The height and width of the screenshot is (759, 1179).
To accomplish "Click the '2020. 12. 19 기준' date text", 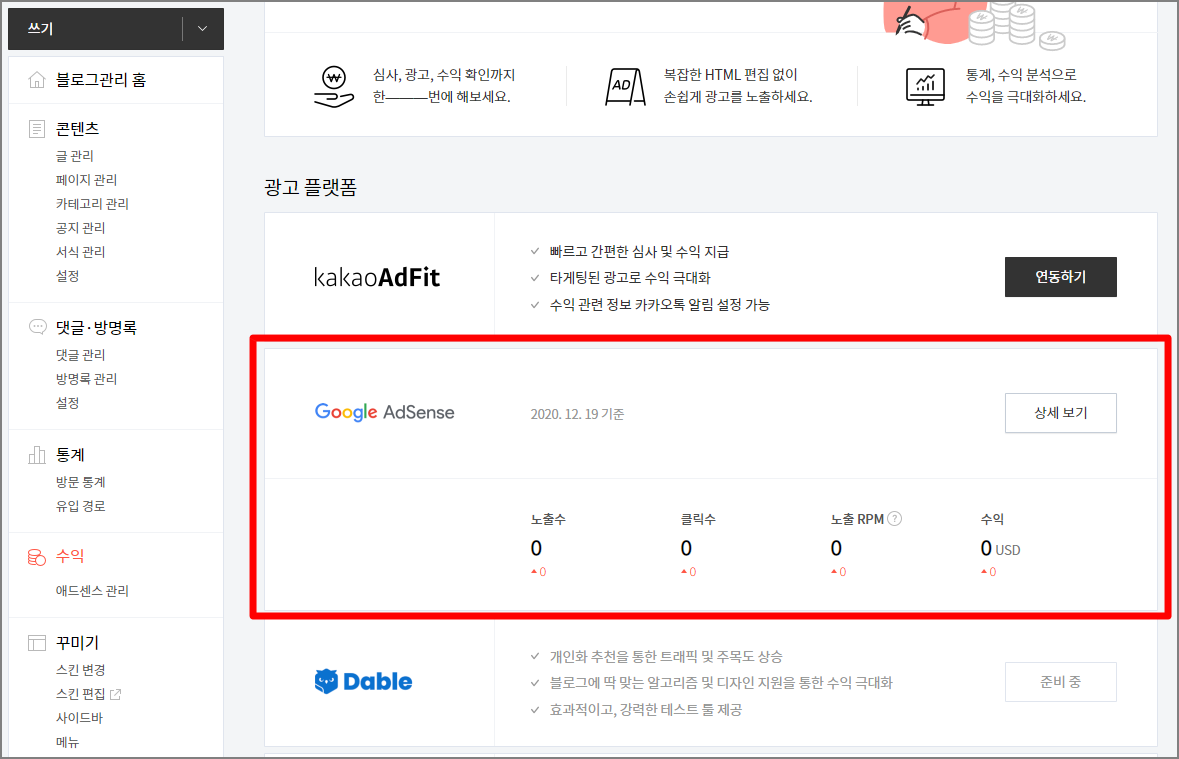I will pyautogui.click(x=577, y=414).
